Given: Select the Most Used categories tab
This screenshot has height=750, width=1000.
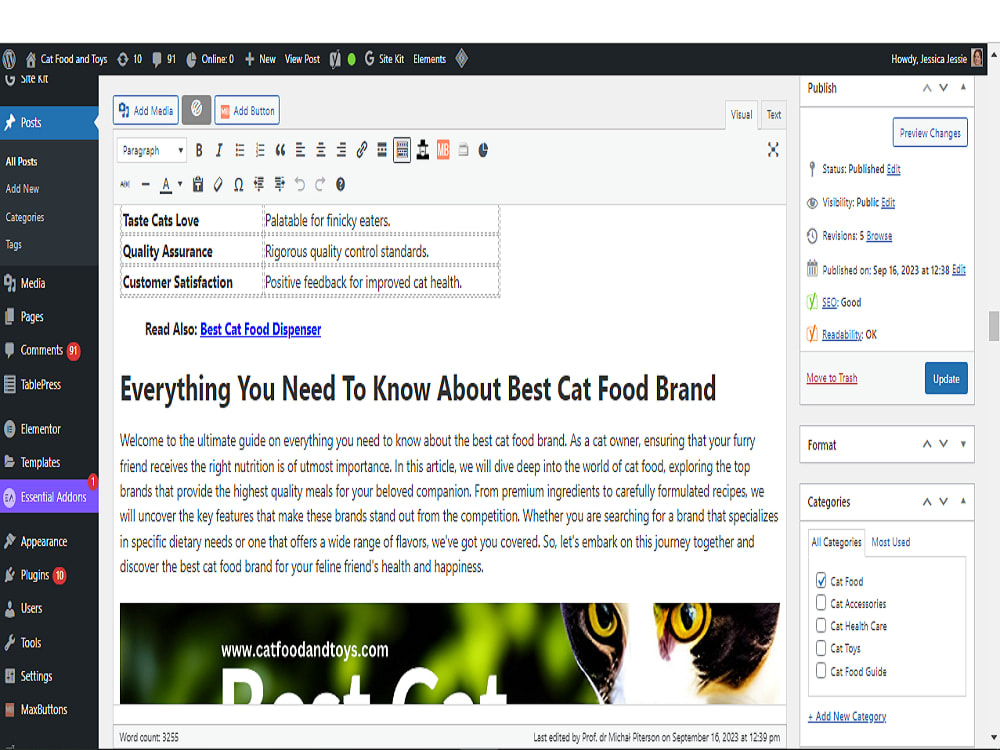Looking at the screenshot, I should pyautogui.click(x=890, y=542).
